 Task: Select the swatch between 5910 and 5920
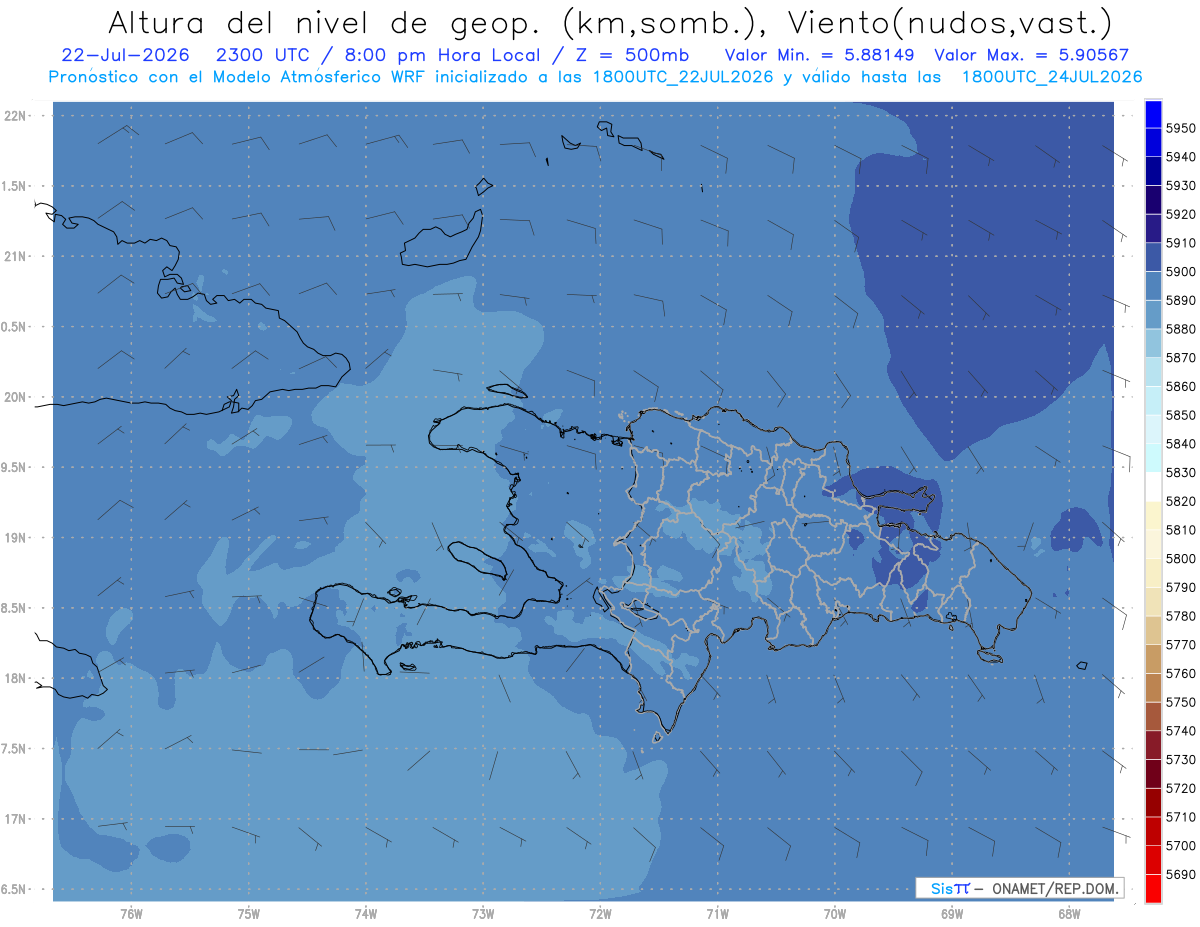[x=1153, y=228]
